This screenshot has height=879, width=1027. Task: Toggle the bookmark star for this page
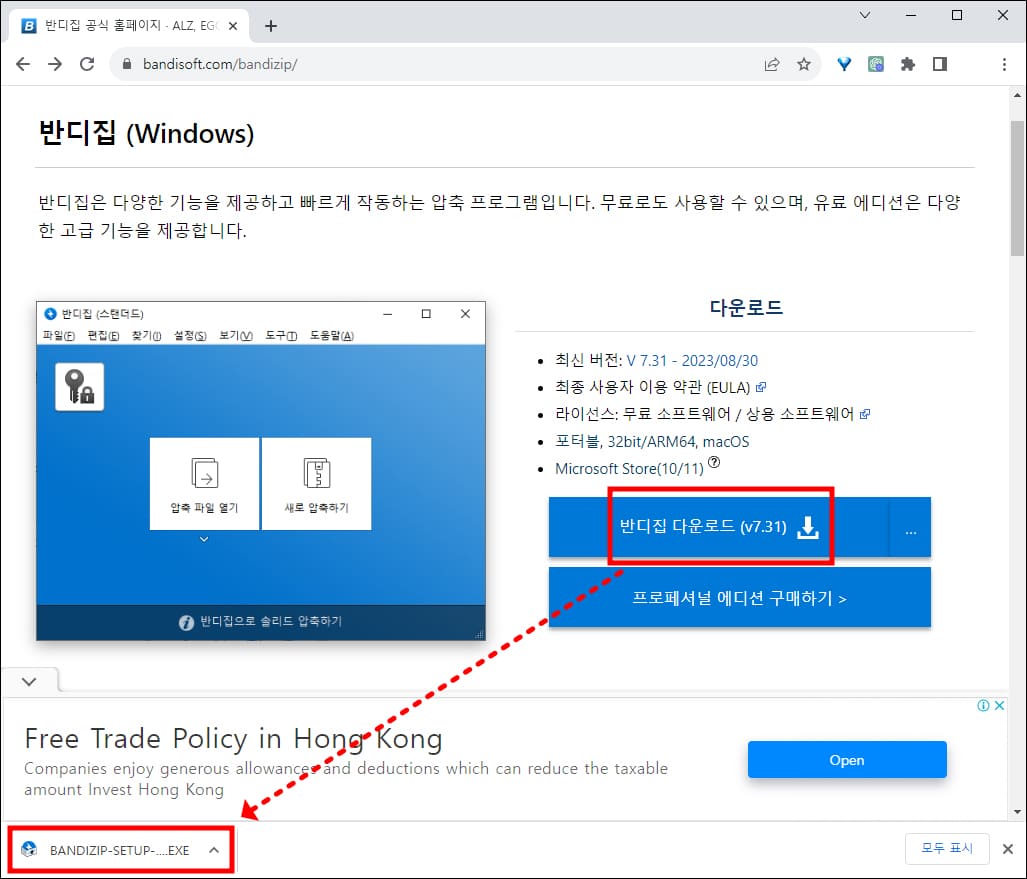coord(804,62)
